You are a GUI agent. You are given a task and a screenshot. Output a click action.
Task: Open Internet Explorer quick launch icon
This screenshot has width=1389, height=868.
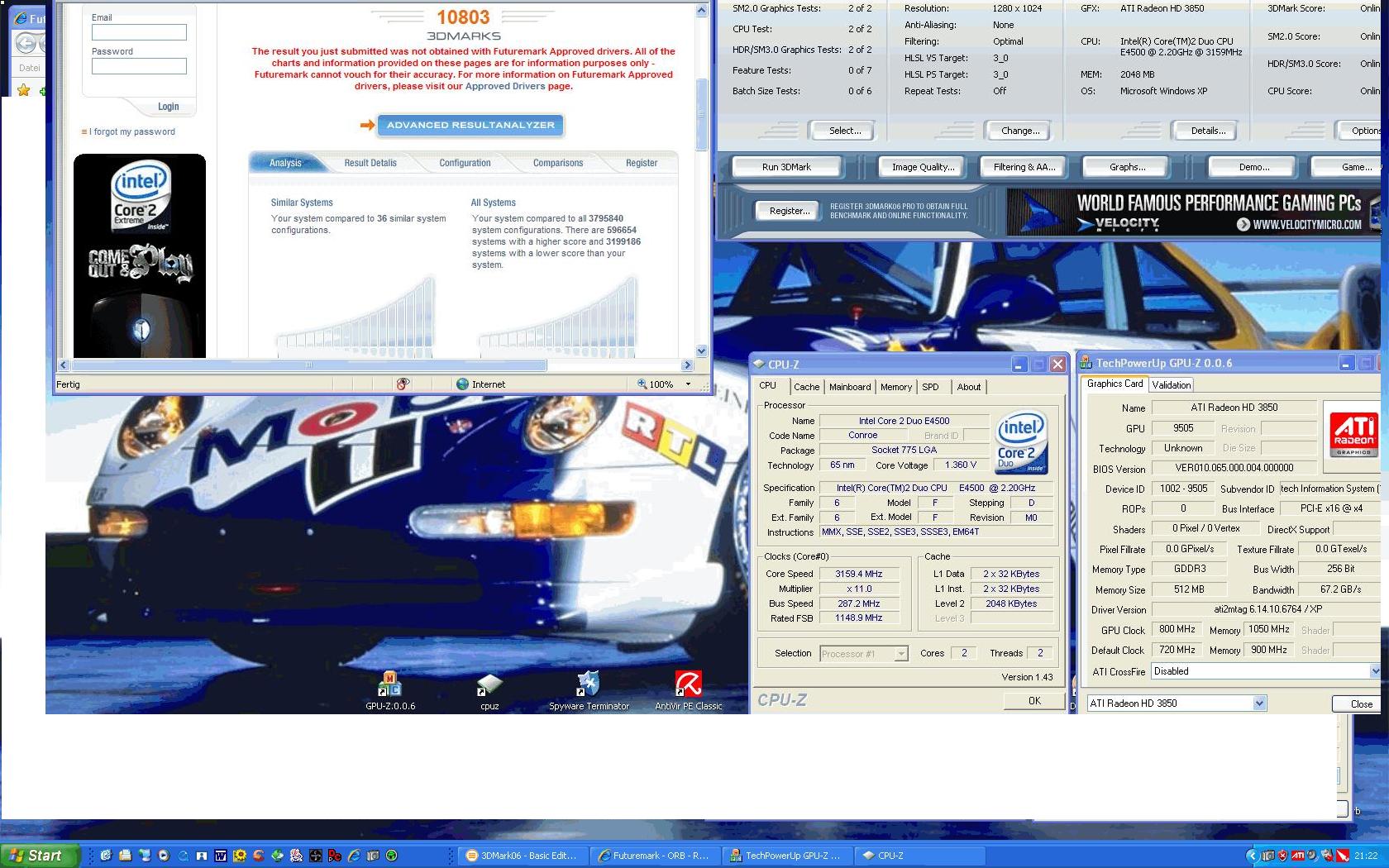click(354, 856)
